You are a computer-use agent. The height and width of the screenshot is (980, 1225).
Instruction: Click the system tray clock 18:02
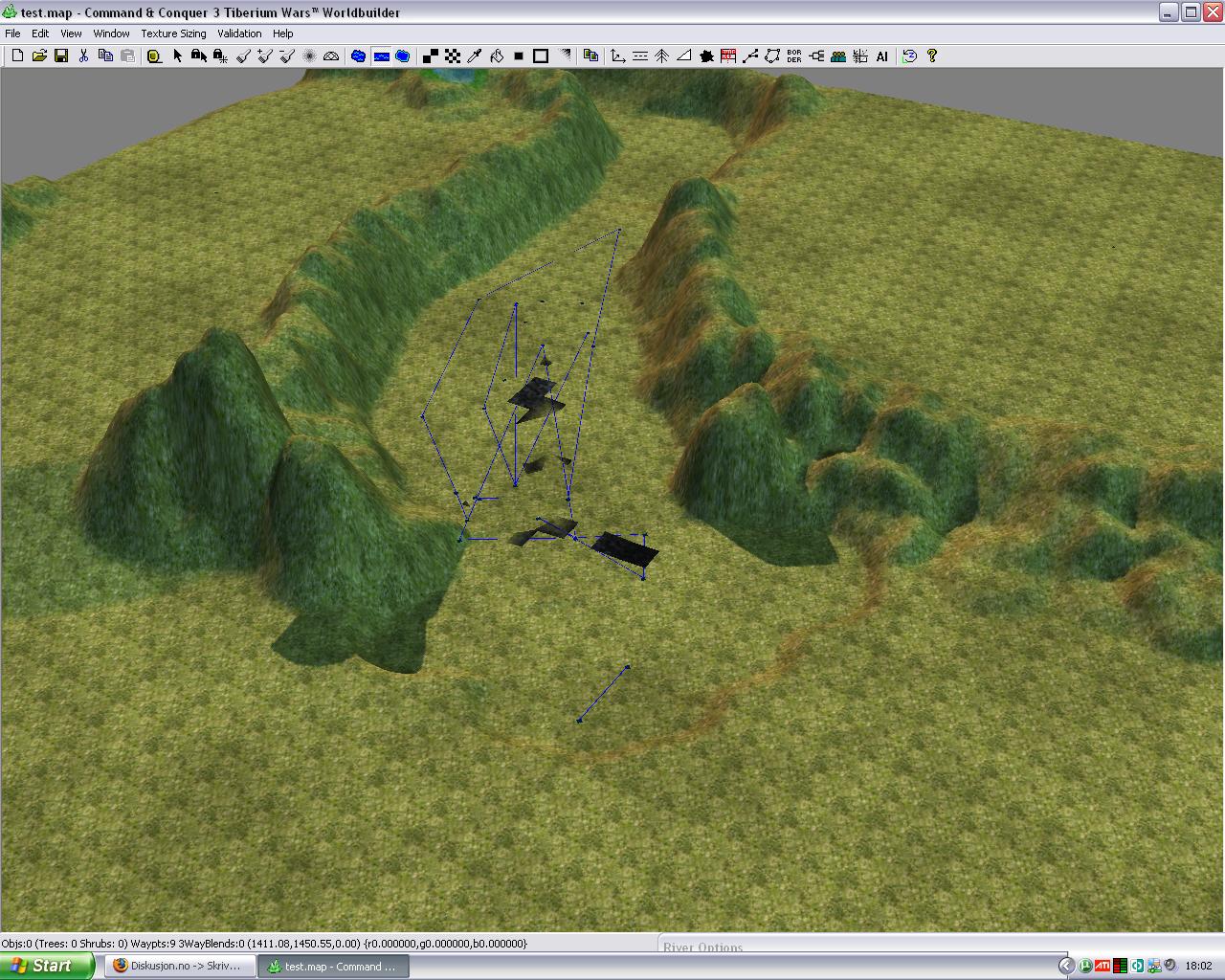1198,967
